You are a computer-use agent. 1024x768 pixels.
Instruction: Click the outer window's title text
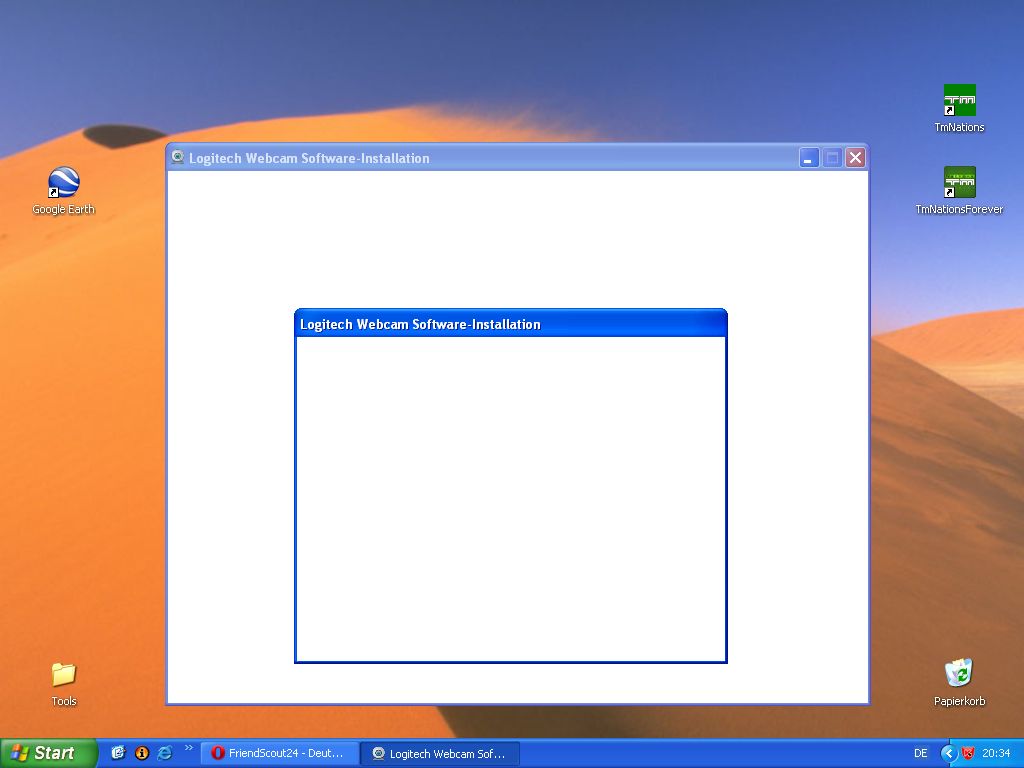click(309, 158)
